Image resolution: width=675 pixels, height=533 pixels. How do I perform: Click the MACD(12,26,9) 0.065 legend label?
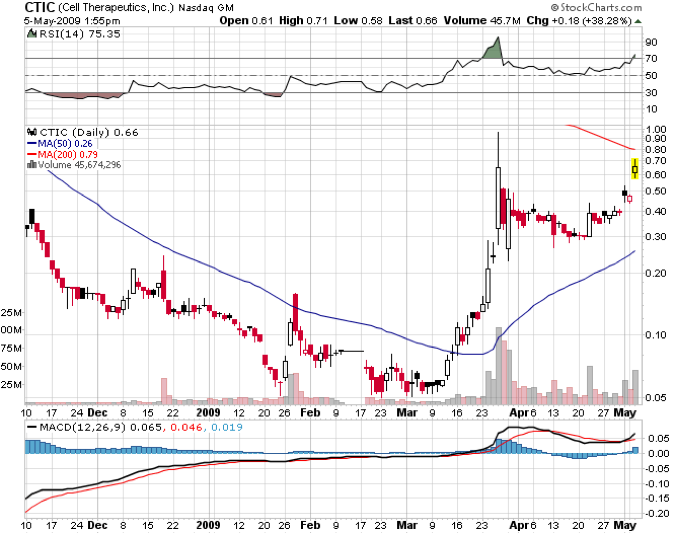[101, 428]
